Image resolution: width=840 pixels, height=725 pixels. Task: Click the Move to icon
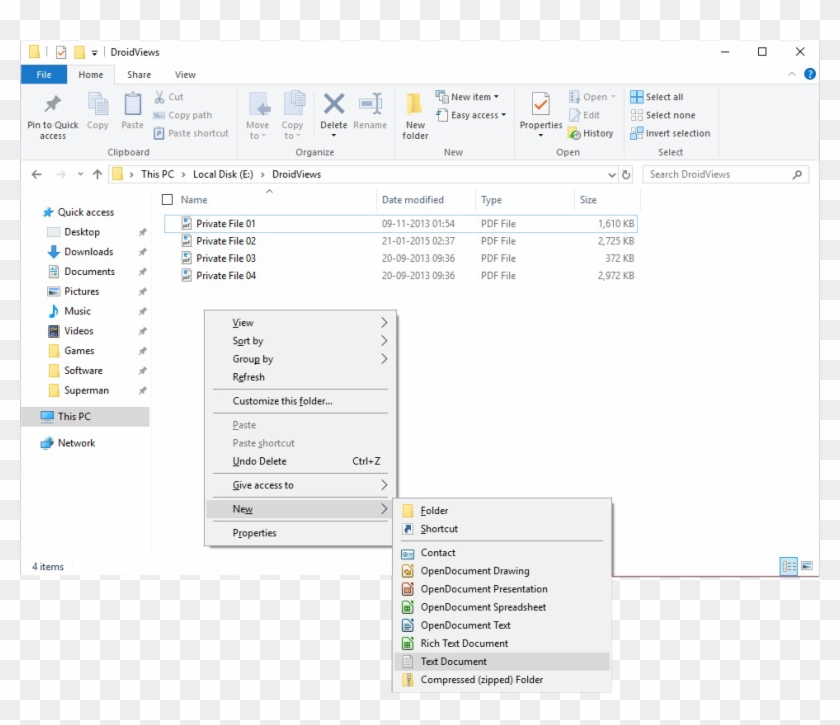[259, 104]
